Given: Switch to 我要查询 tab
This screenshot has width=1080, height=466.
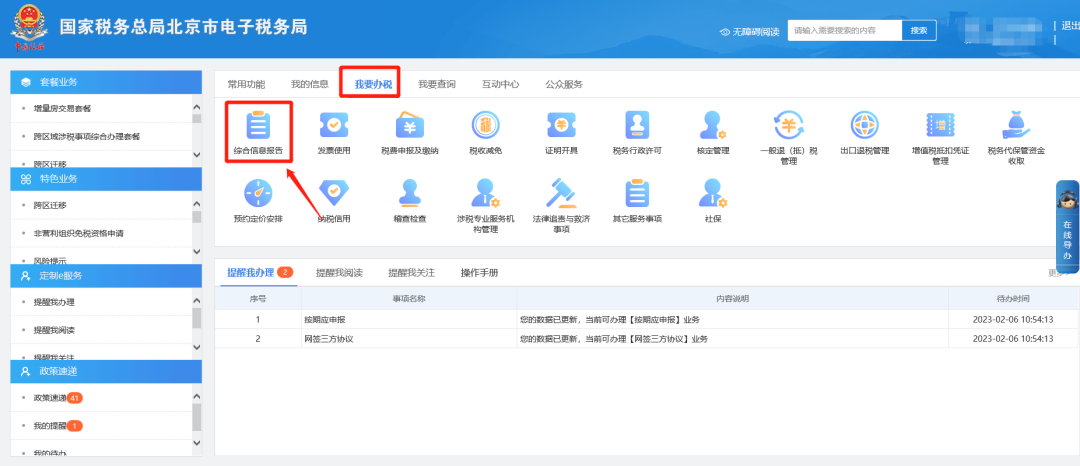Looking at the screenshot, I should (436, 84).
